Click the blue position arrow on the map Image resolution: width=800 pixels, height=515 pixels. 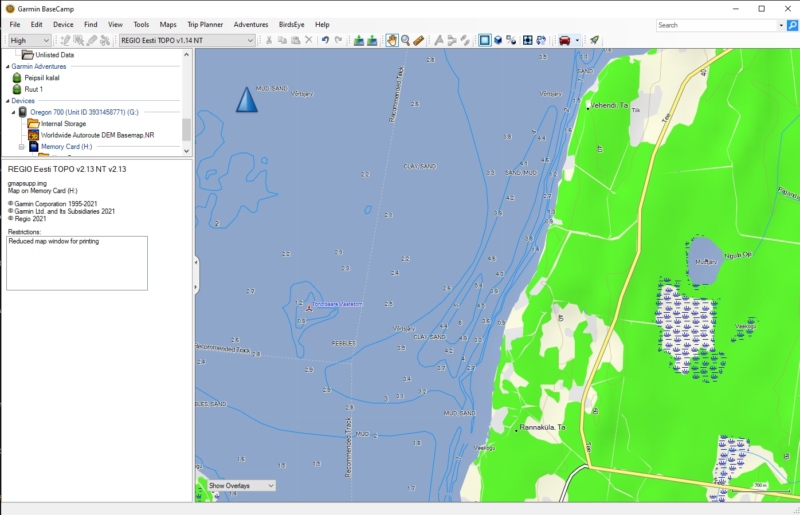point(246,100)
